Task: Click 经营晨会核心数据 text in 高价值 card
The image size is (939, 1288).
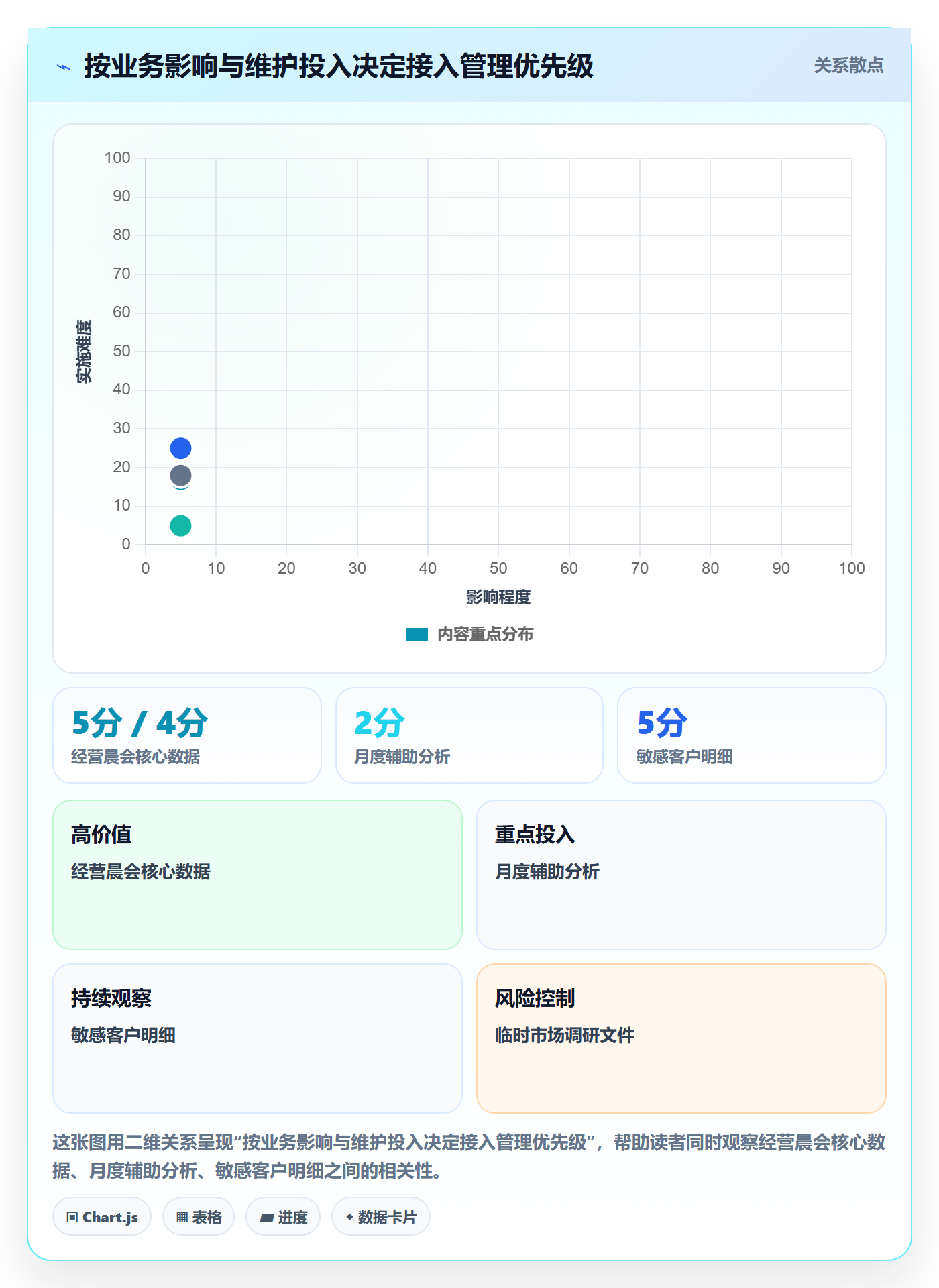Action: pyautogui.click(x=141, y=871)
